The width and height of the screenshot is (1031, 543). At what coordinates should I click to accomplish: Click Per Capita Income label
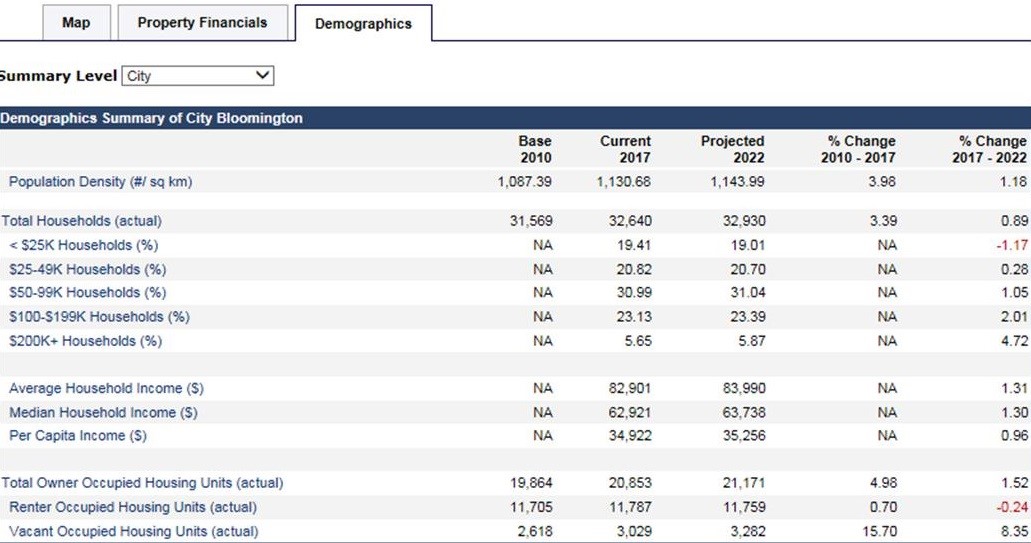[x=77, y=436]
